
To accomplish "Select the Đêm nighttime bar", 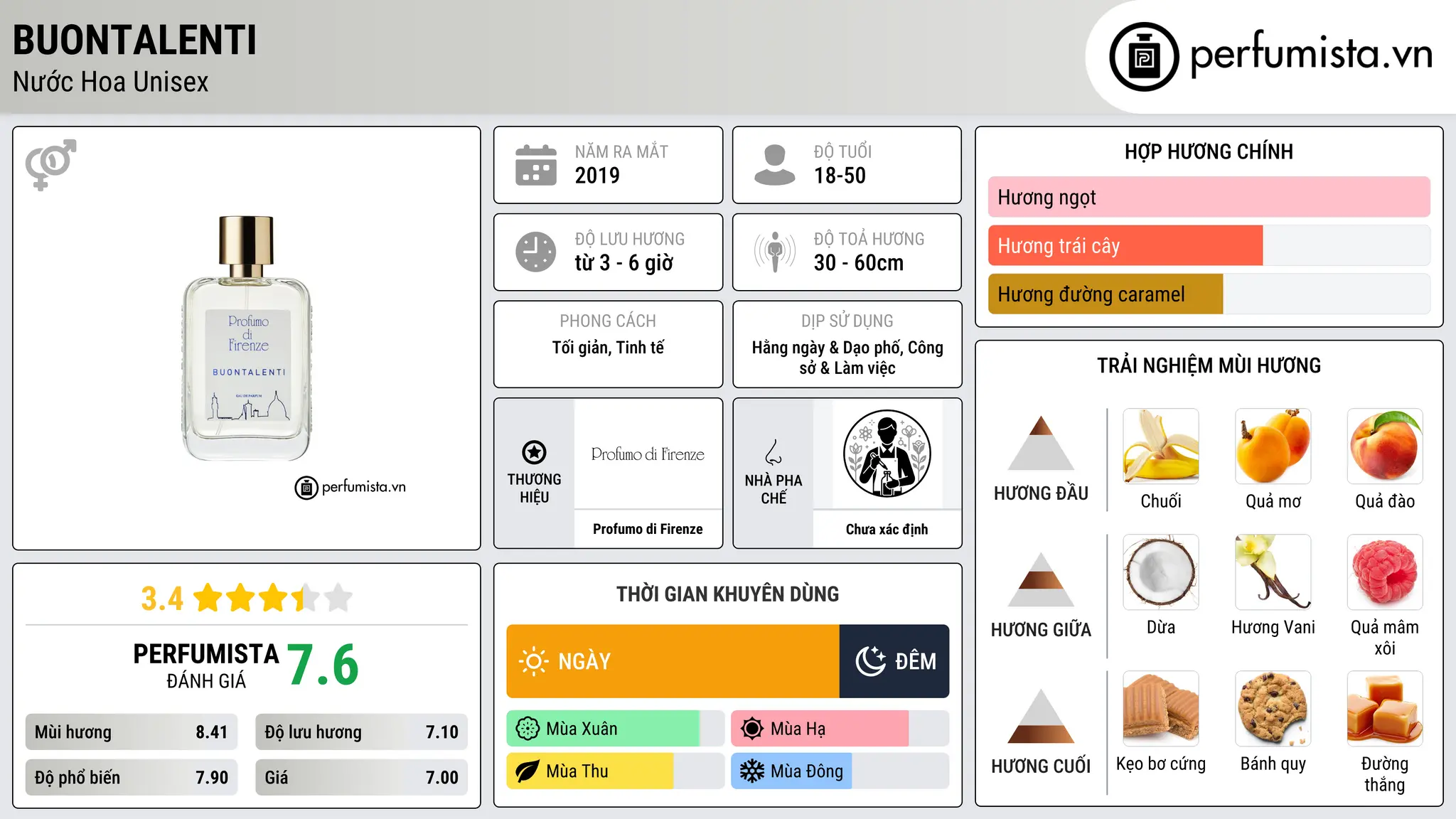I will coord(894,661).
